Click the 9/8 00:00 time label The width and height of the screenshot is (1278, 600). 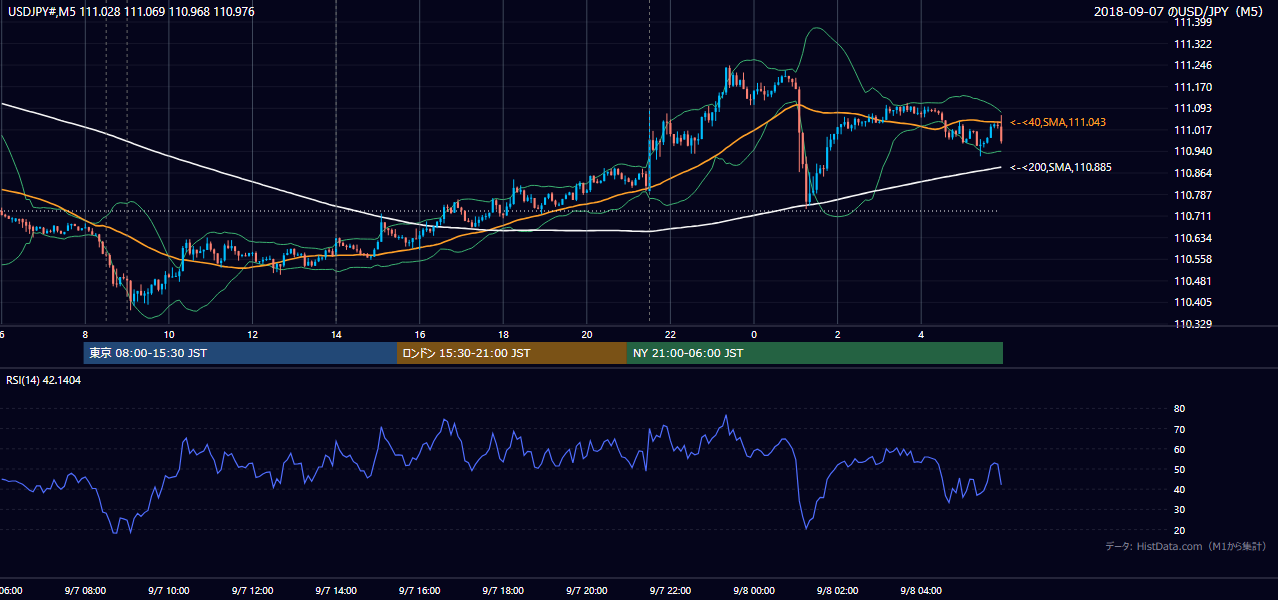click(x=754, y=590)
